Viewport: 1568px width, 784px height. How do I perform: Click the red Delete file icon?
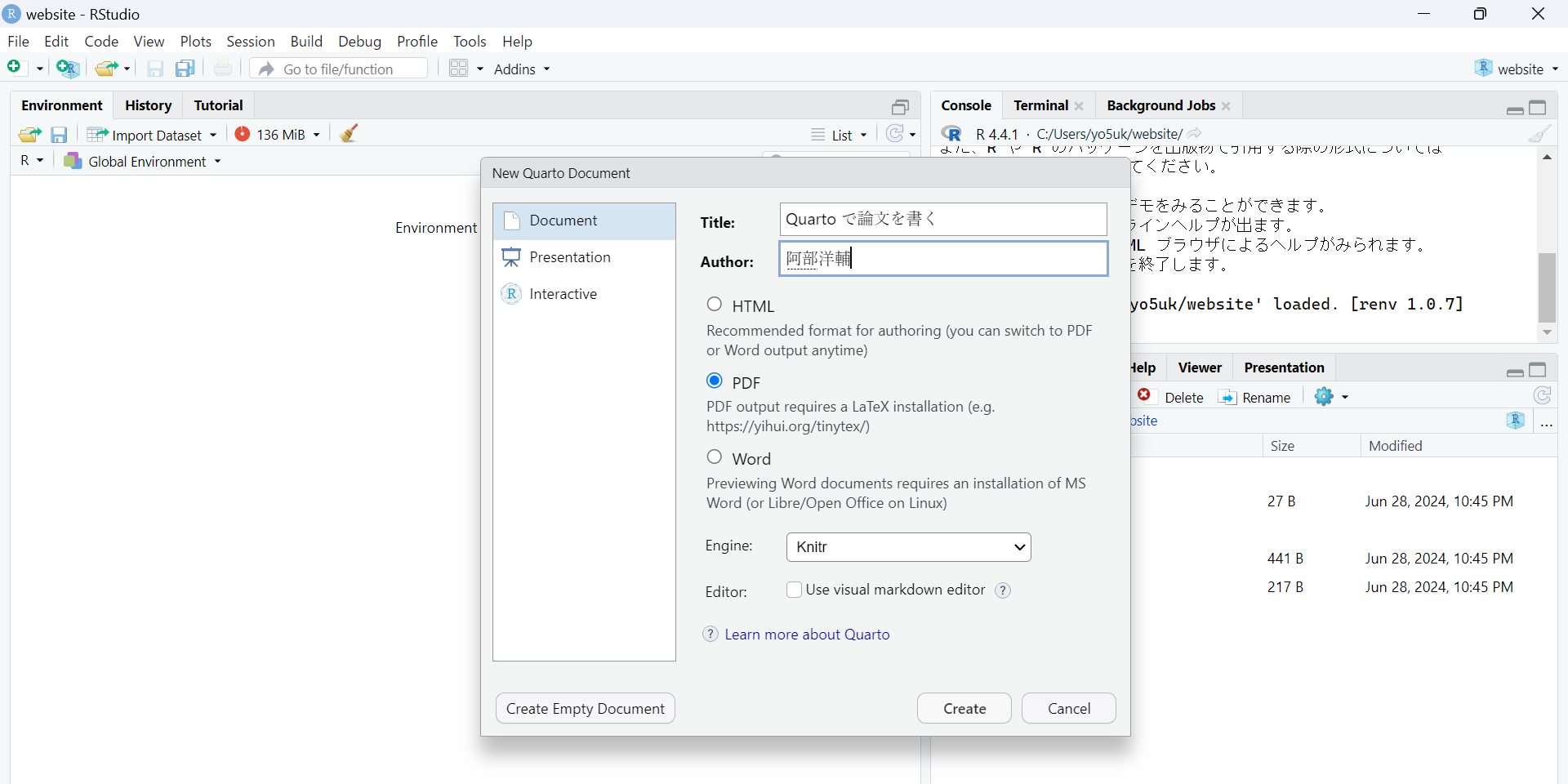click(x=1145, y=397)
